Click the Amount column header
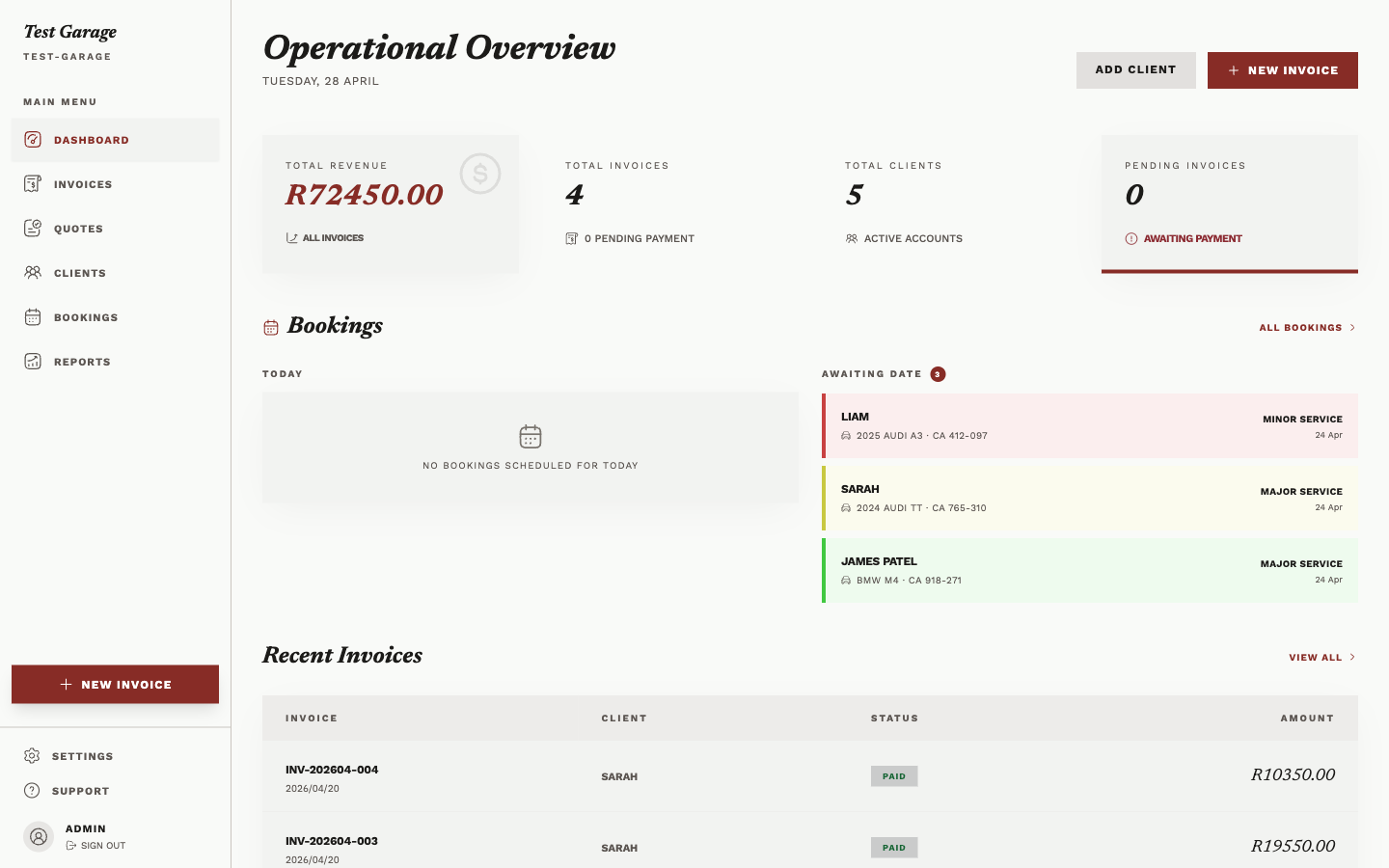The width and height of the screenshot is (1389, 868). tap(1307, 719)
